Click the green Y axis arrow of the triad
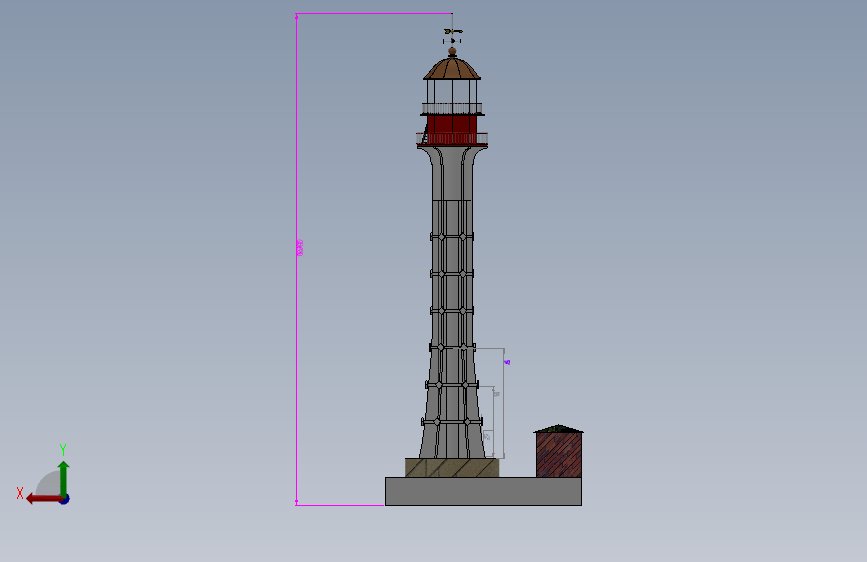The image size is (867, 562). (x=64, y=478)
